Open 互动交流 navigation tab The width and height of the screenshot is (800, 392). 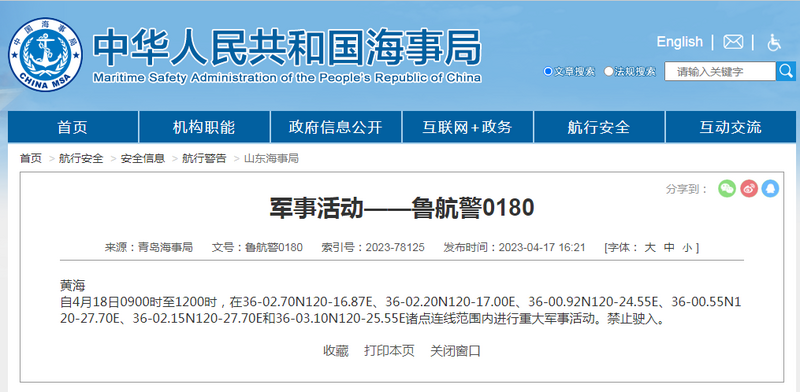click(x=731, y=127)
